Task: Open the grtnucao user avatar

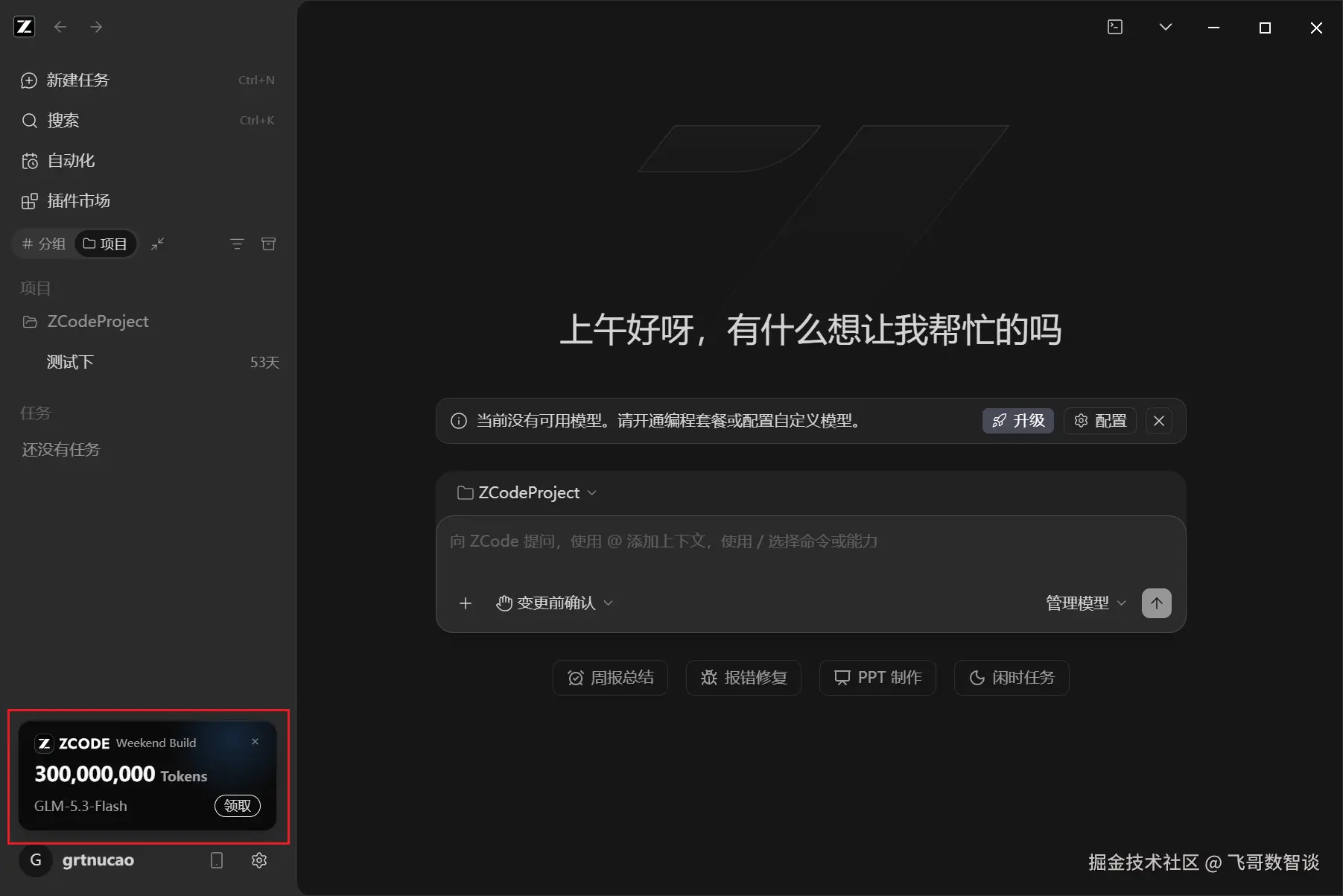Action: (35, 860)
